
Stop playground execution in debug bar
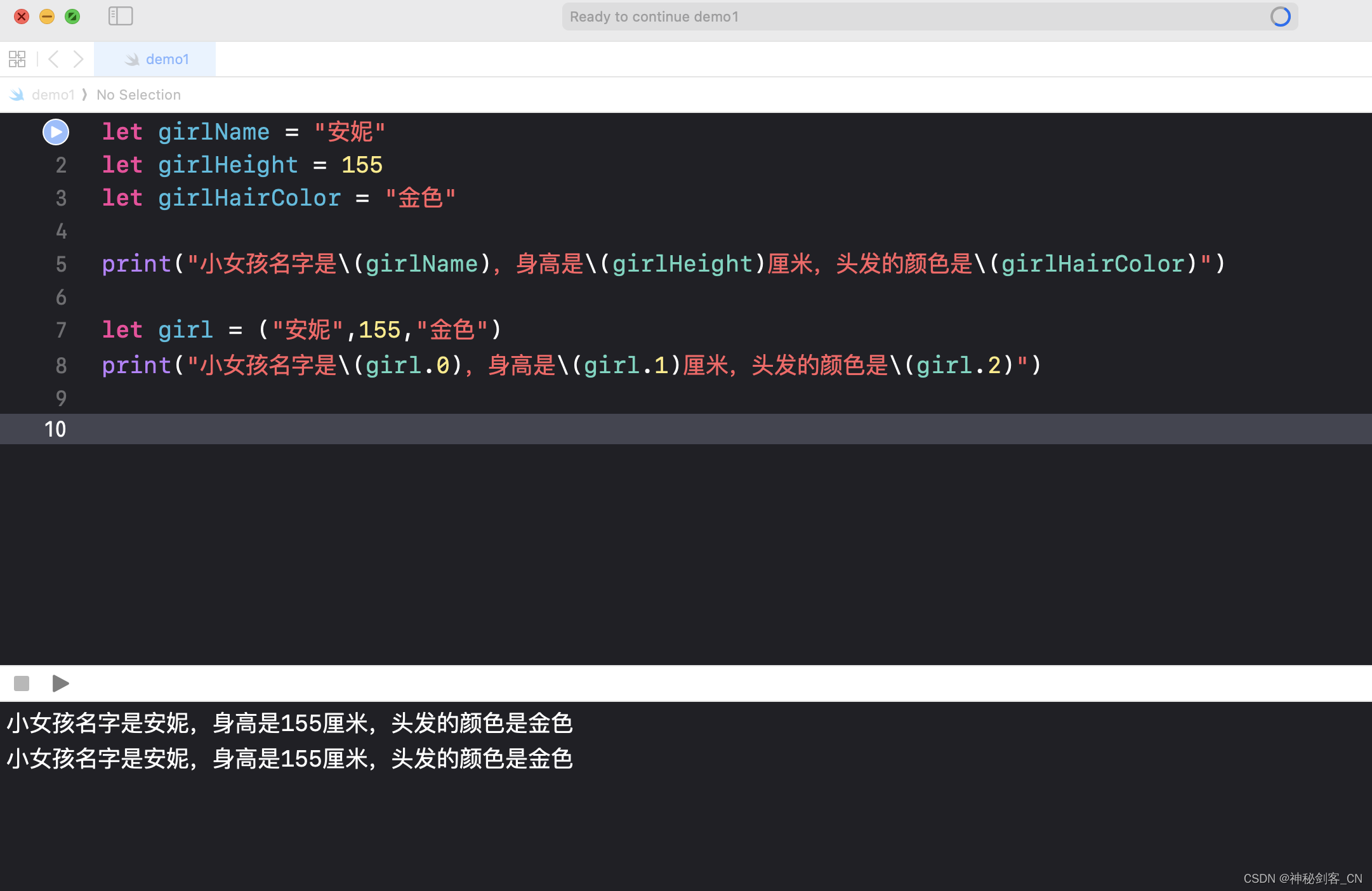22,683
